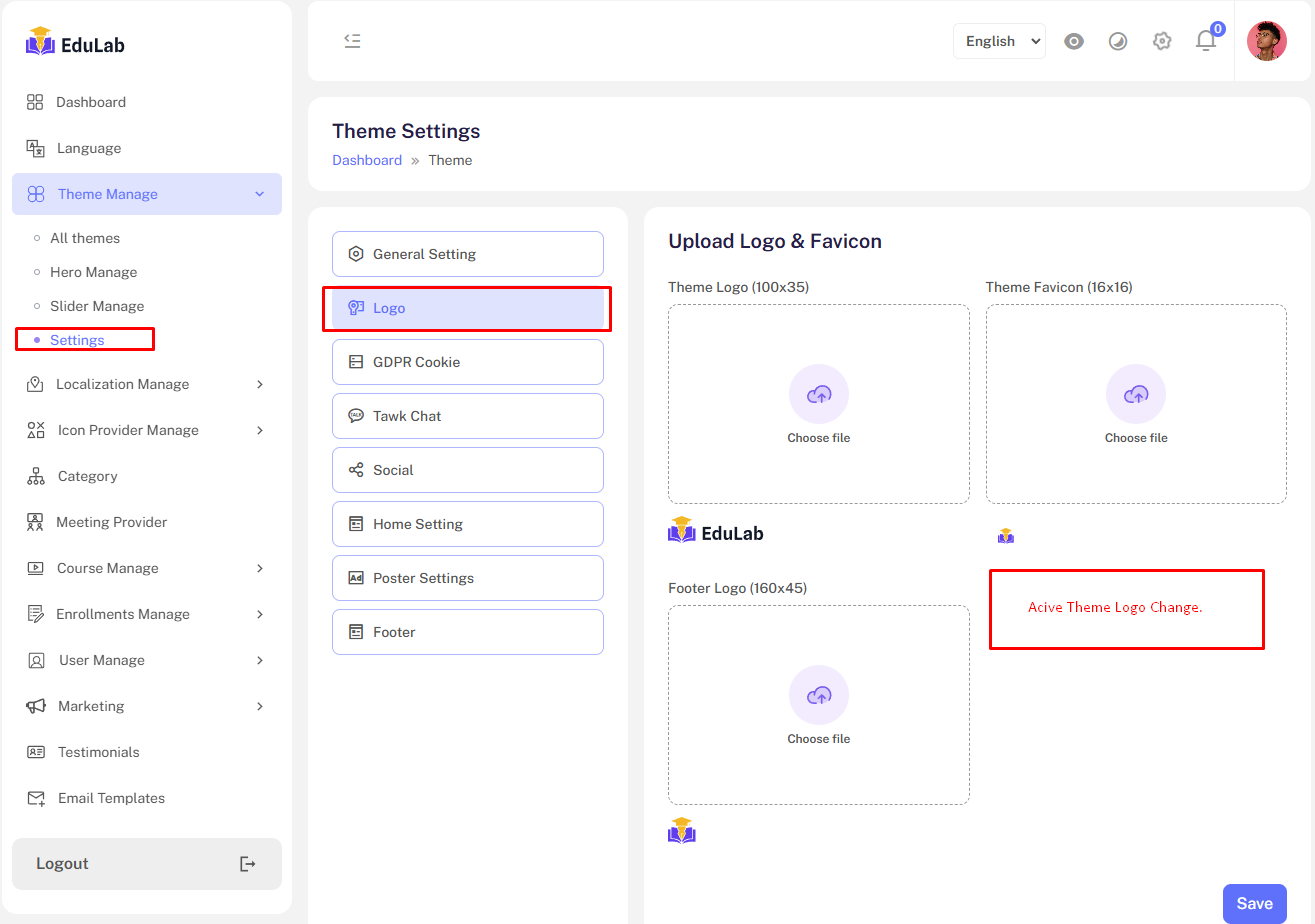
Task: Click the Logout button in sidebar
Action: (x=146, y=864)
